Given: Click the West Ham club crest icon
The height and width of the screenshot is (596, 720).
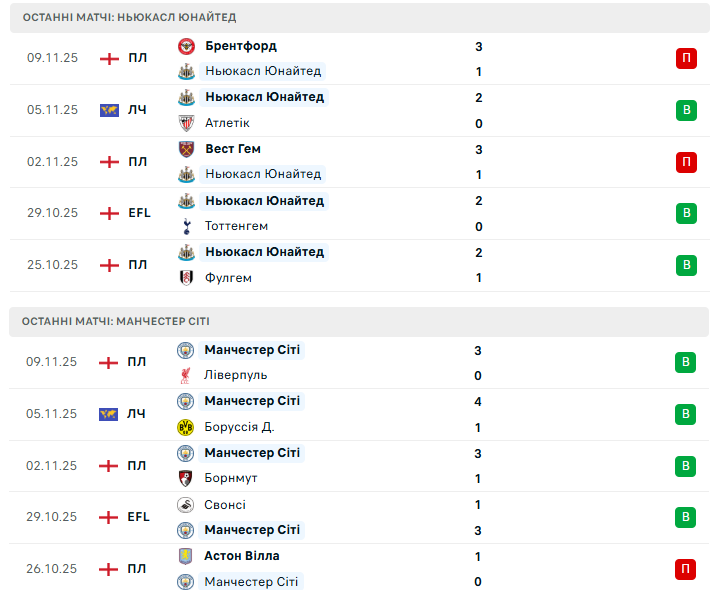Looking at the screenshot, I should (186, 149).
